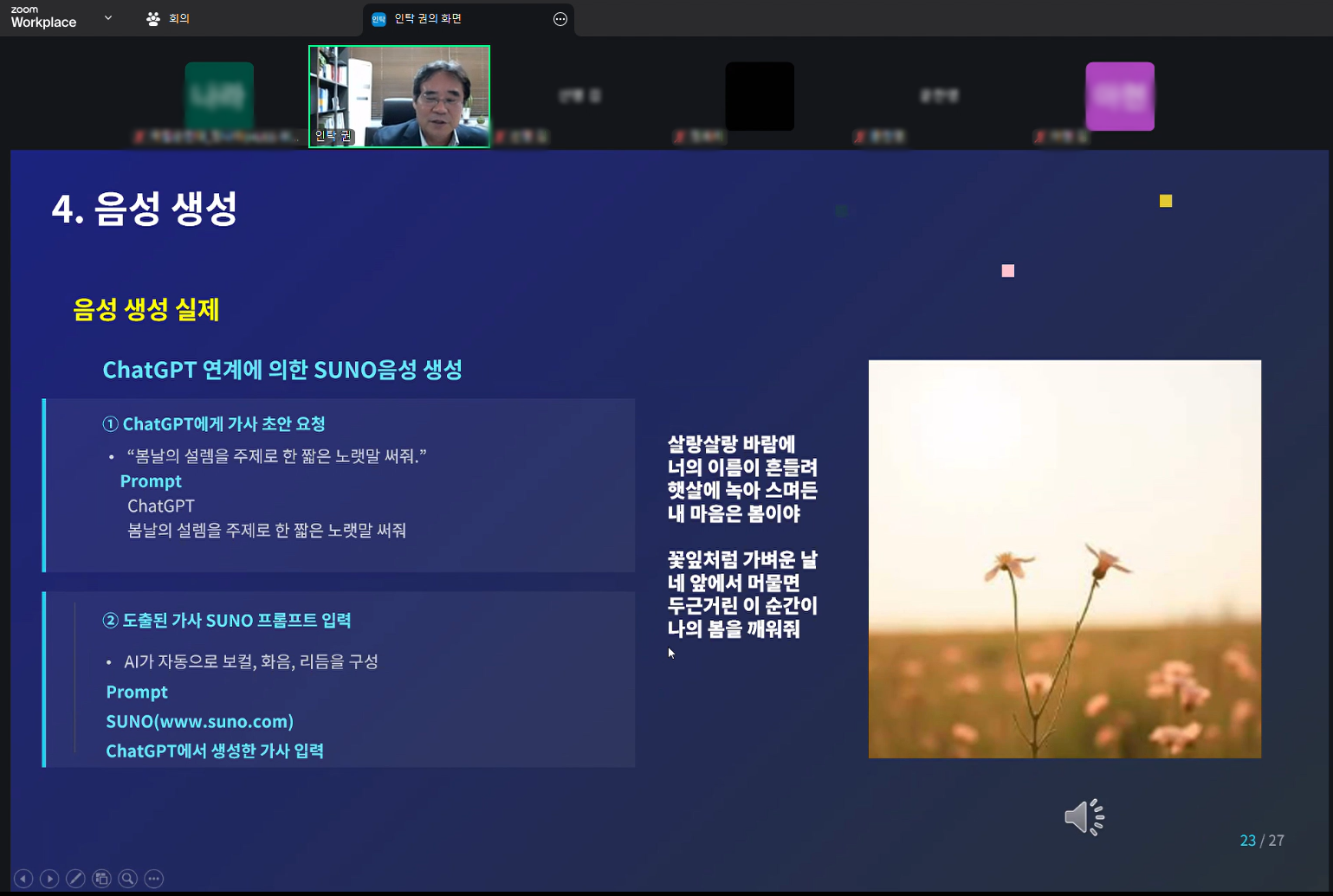Image resolution: width=1333 pixels, height=896 pixels.
Task: Click the flower field image on slide
Action: coord(1064,558)
